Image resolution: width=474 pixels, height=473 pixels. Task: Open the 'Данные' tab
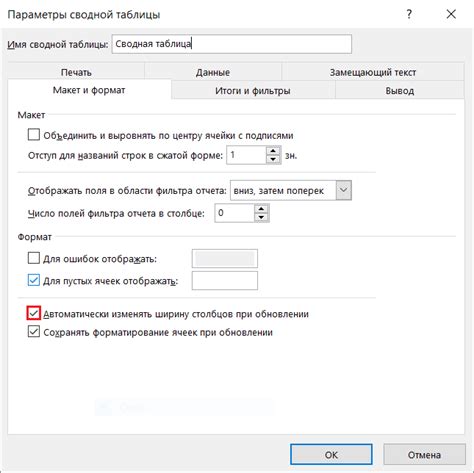coord(213,72)
